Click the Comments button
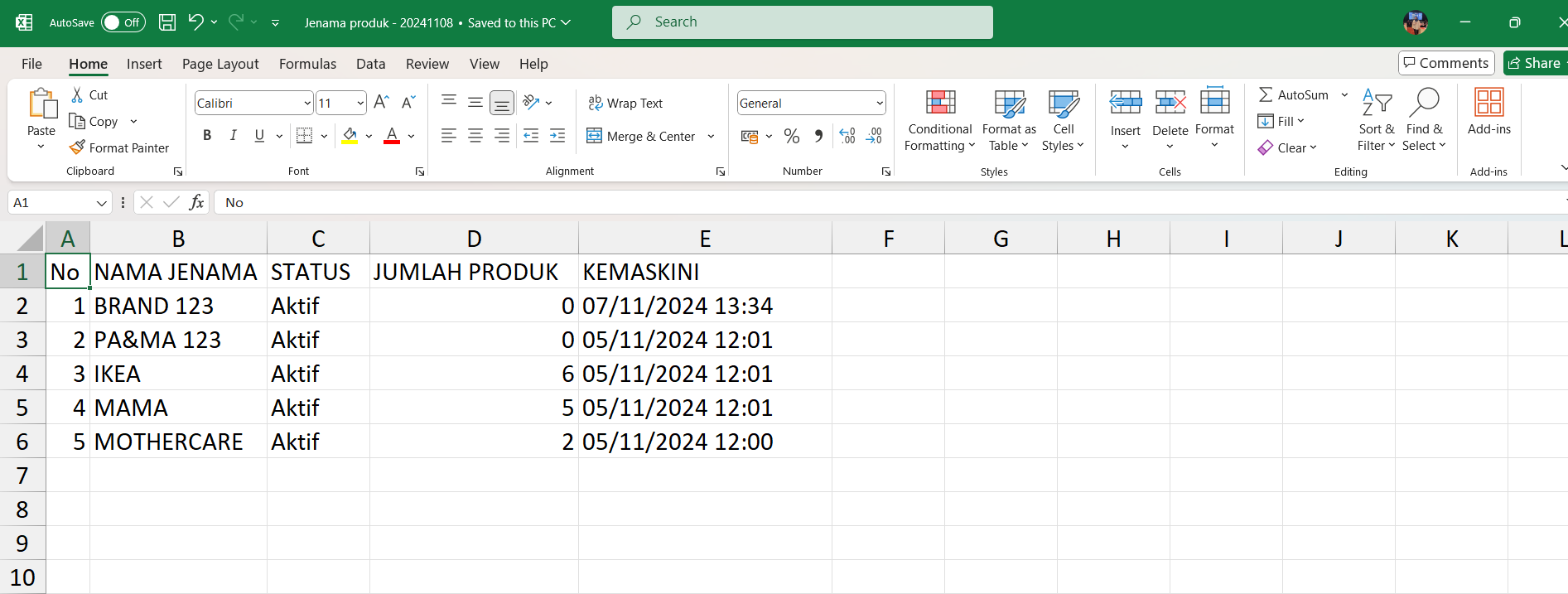Image resolution: width=1568 pixels, height=594 pixels. click(x=1445, y=63)
